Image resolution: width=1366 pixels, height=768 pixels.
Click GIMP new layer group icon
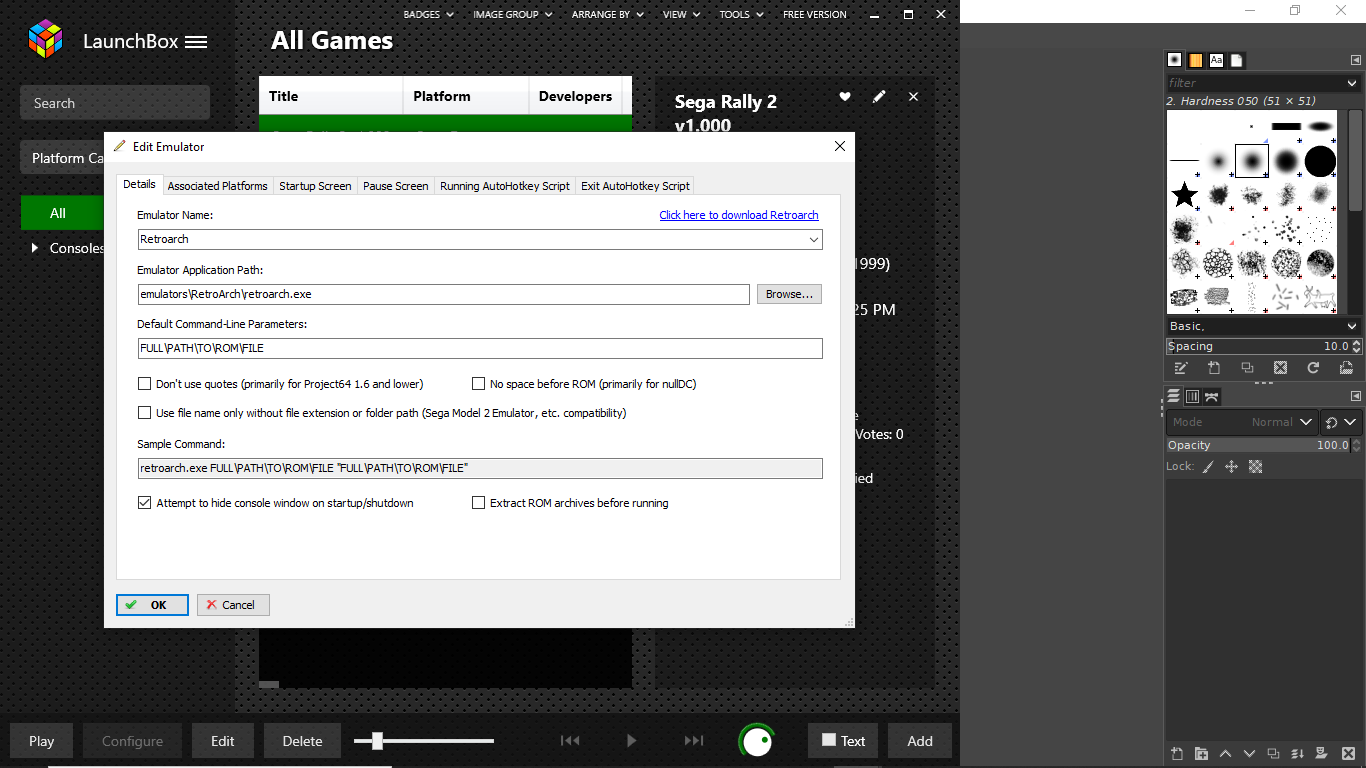coord(1201,754)
